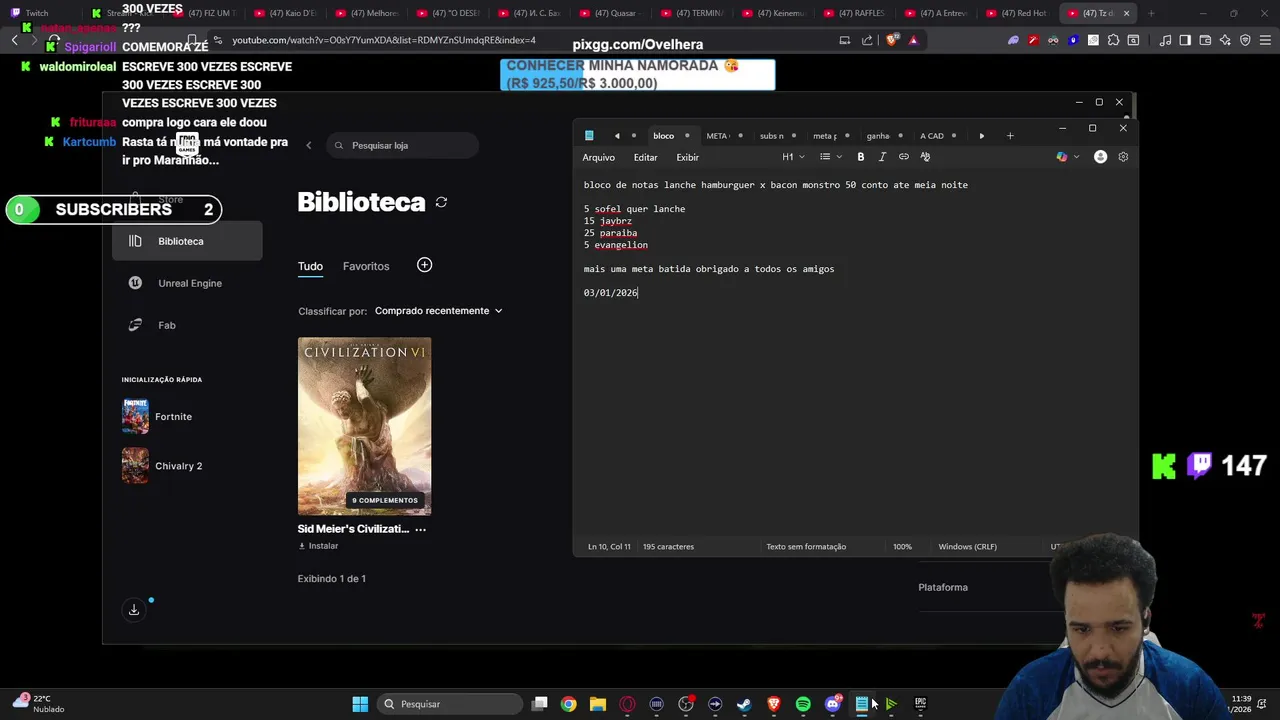This screenshot has height=720, width=1280.
Task: Expand the Classificar por dropdown
Action: click(438, 311)
